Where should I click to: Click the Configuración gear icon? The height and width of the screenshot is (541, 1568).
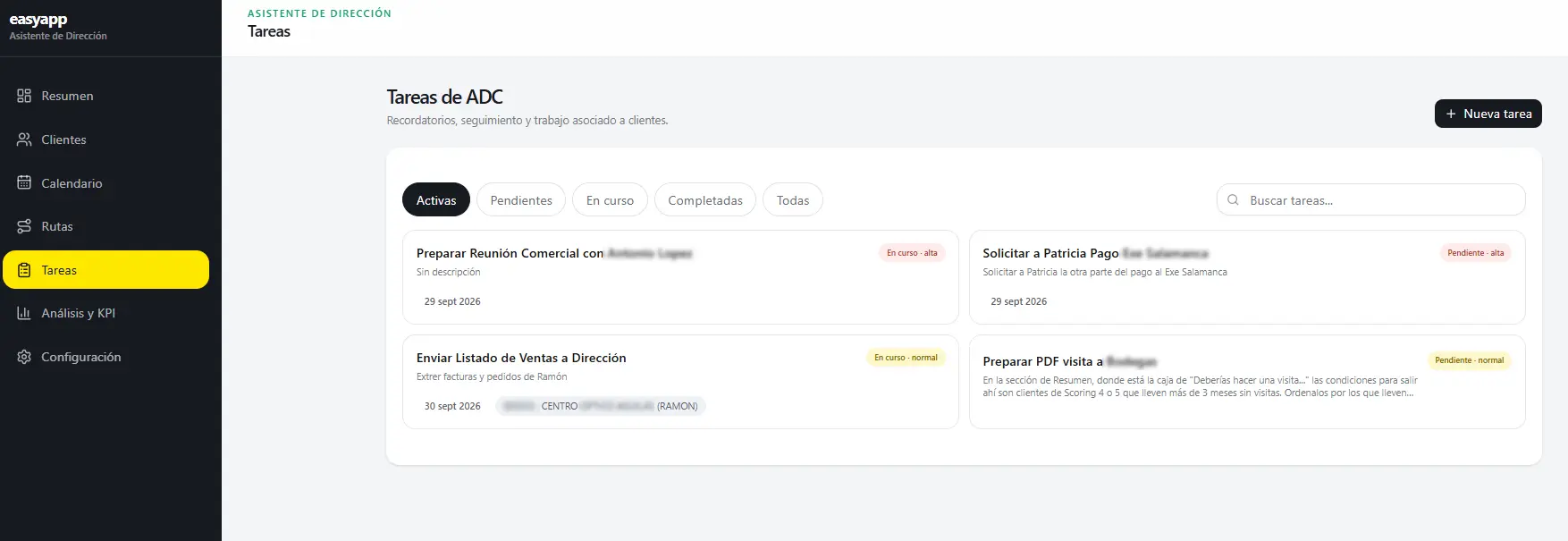point(24,357)
